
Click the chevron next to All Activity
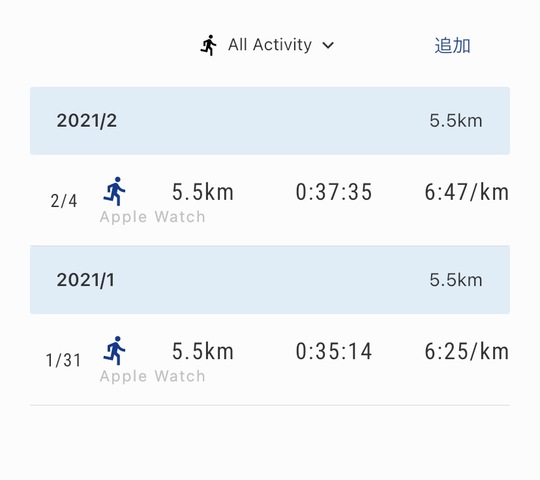point(328,45)
